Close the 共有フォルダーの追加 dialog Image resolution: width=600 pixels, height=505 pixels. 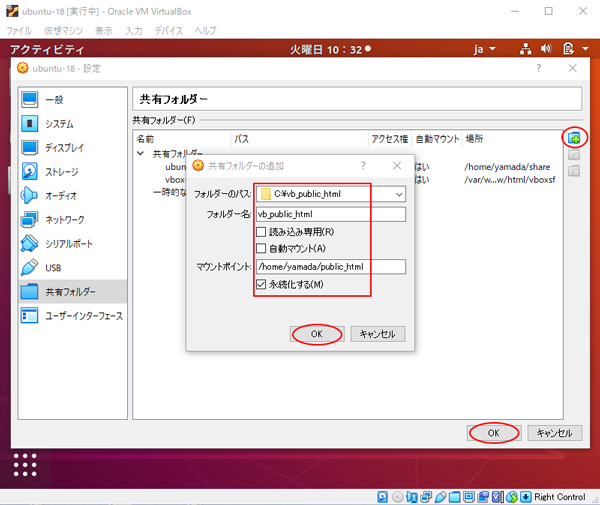(397, 166)
